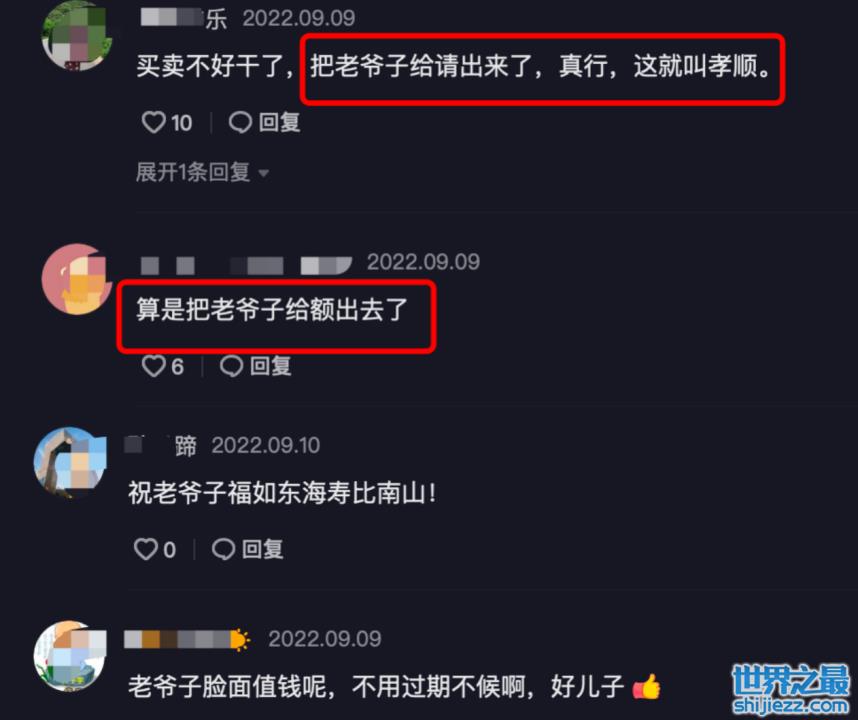Click username ending in 蹄
The height and width of the screenshot is (720, 858).
click(x=160, y=446)
